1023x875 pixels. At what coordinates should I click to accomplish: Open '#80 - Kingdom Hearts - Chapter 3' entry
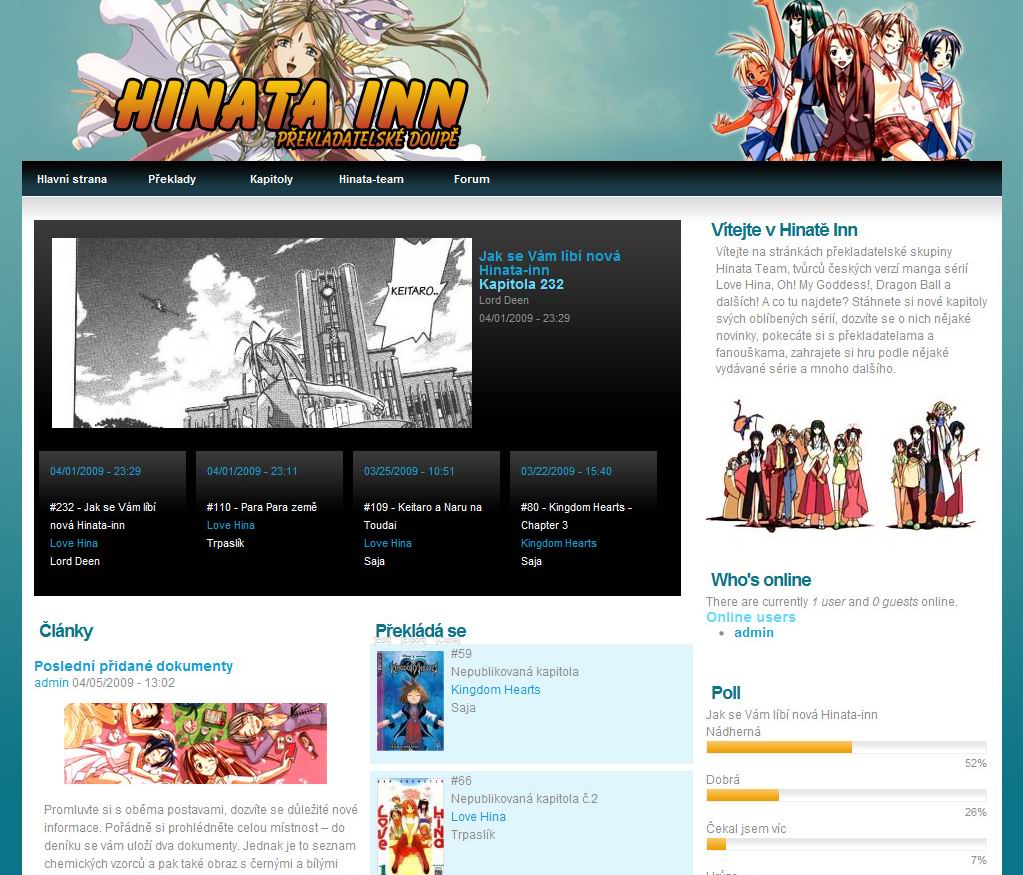pos(576,515)
